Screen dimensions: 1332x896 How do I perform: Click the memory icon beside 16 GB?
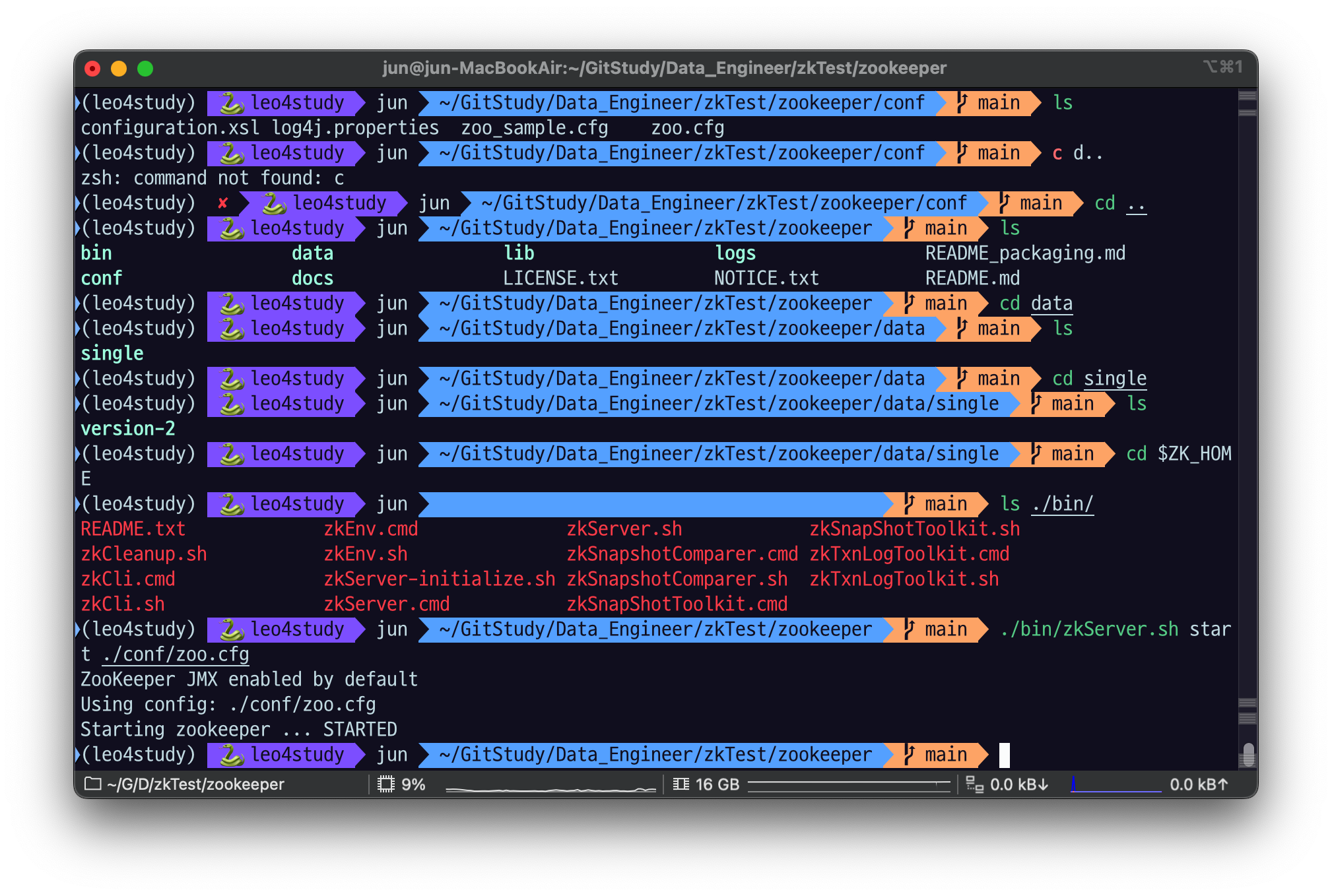681,784
